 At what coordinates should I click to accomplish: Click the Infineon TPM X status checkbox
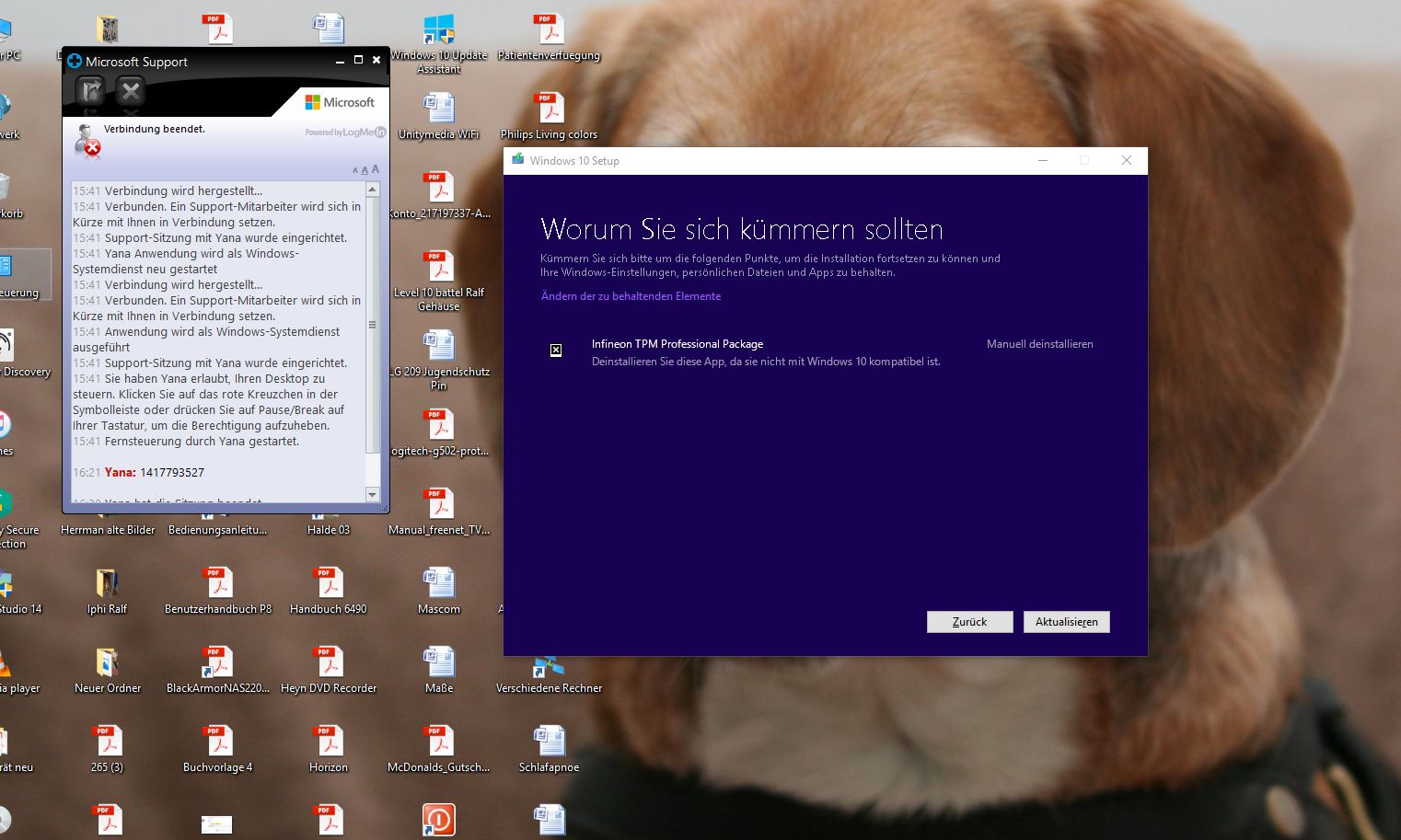pos(556,351)
